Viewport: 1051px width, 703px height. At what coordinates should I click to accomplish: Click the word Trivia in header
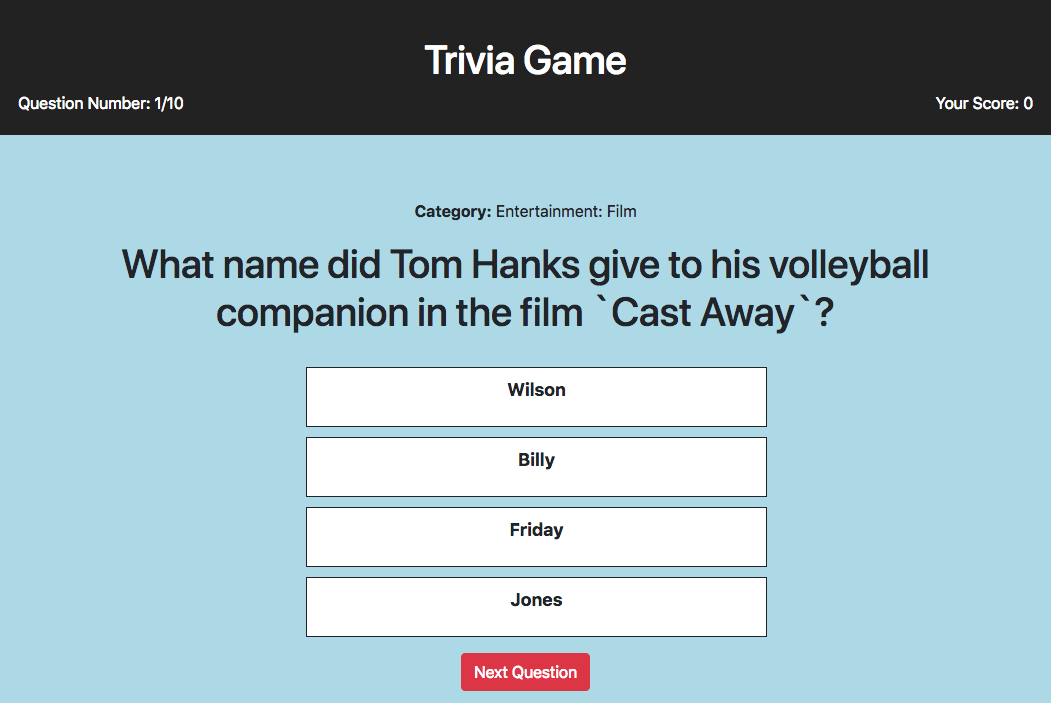click(x=469, y=60)
